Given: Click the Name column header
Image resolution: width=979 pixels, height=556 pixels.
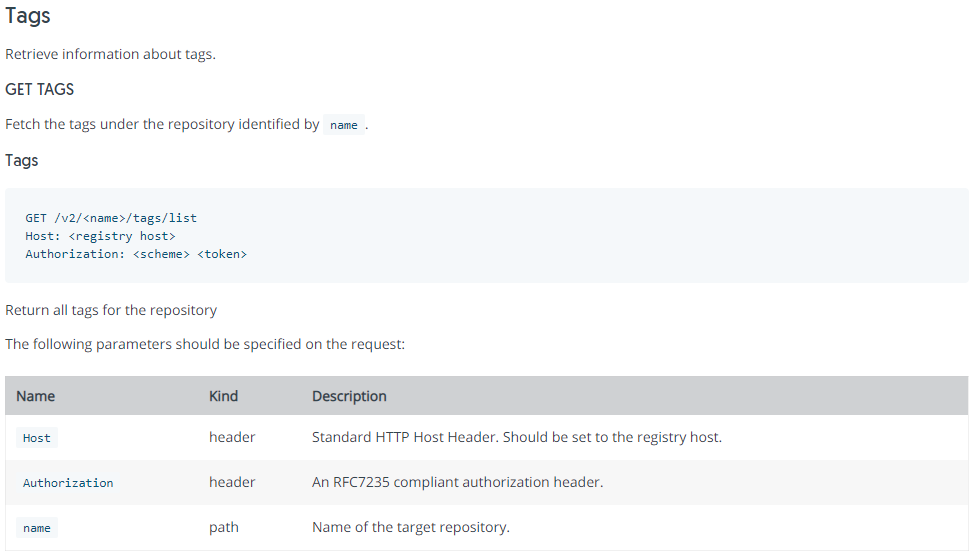Looking at the screenshot, I should click(x=36, y=396).
